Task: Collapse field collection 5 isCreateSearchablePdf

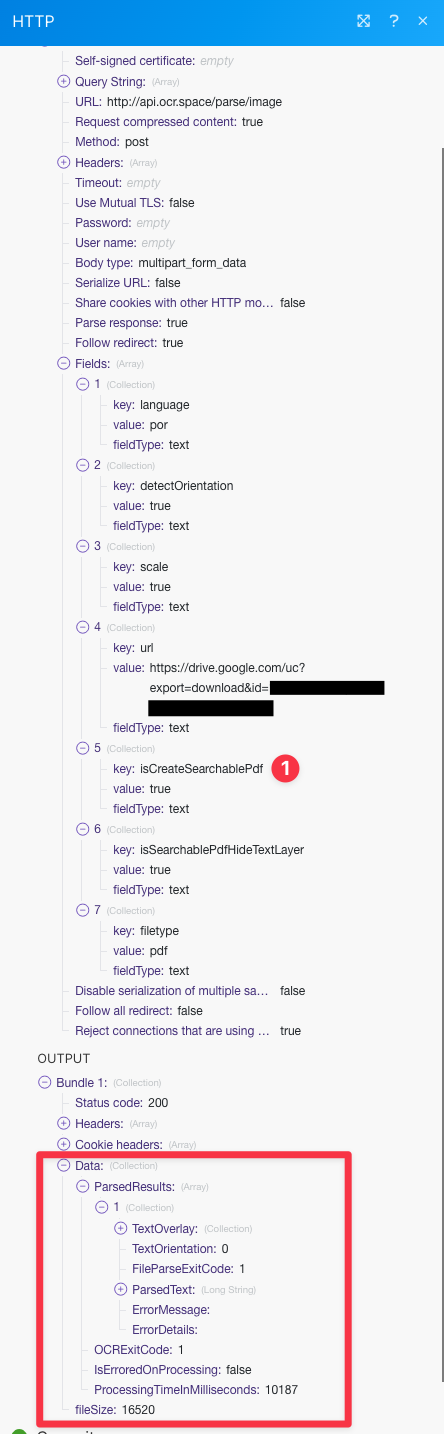Action: (83, 748)
